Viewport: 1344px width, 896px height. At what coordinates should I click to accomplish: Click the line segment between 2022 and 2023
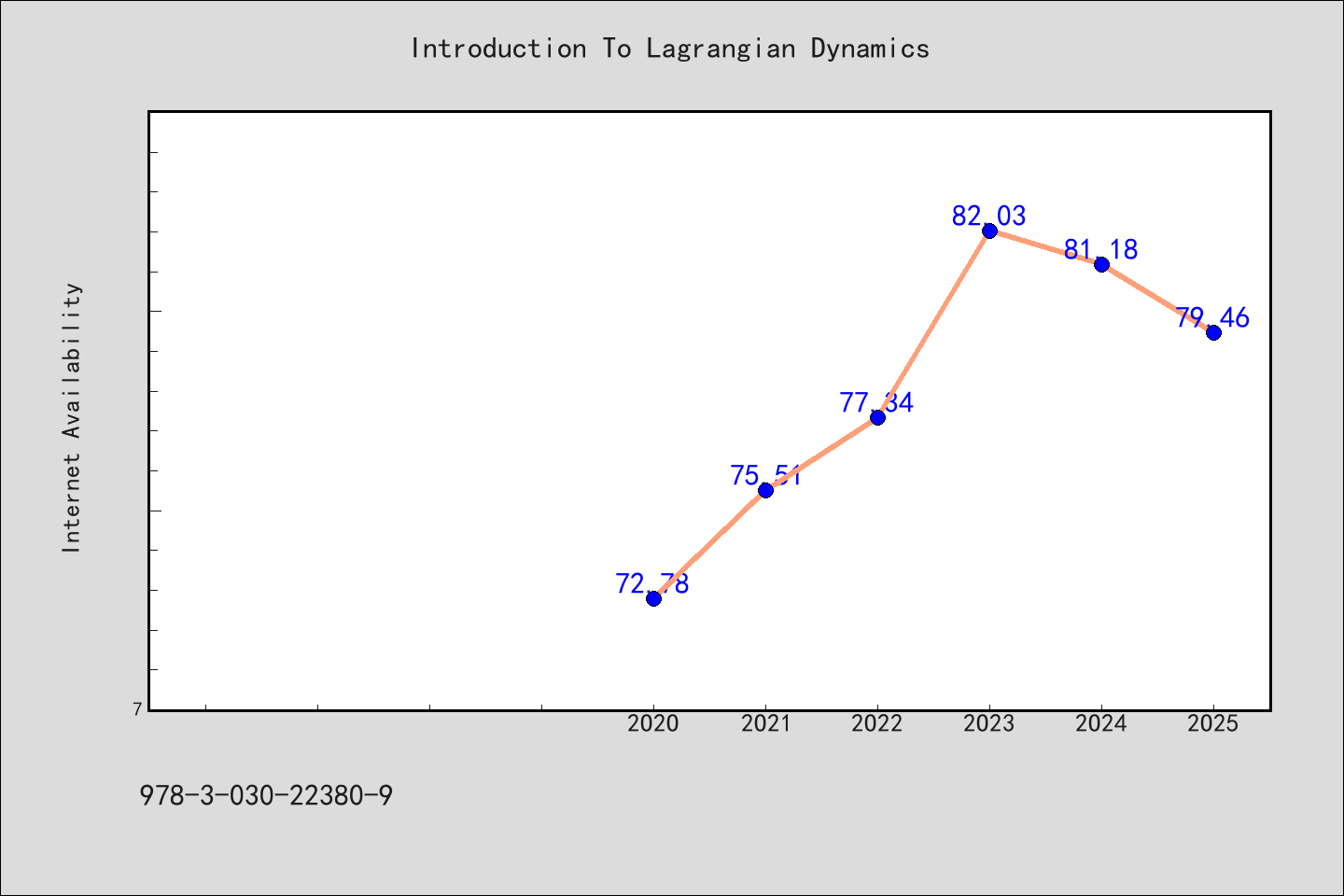tap(933, 324)
